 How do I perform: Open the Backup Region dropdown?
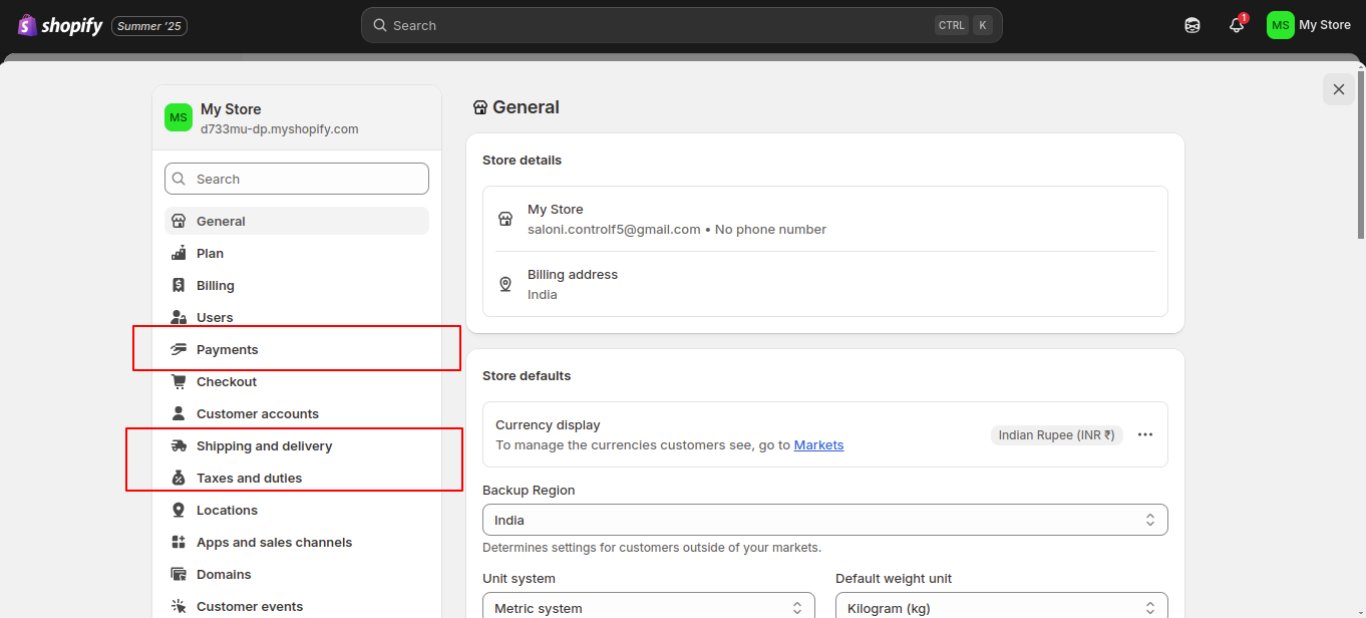tap(824, 520)
